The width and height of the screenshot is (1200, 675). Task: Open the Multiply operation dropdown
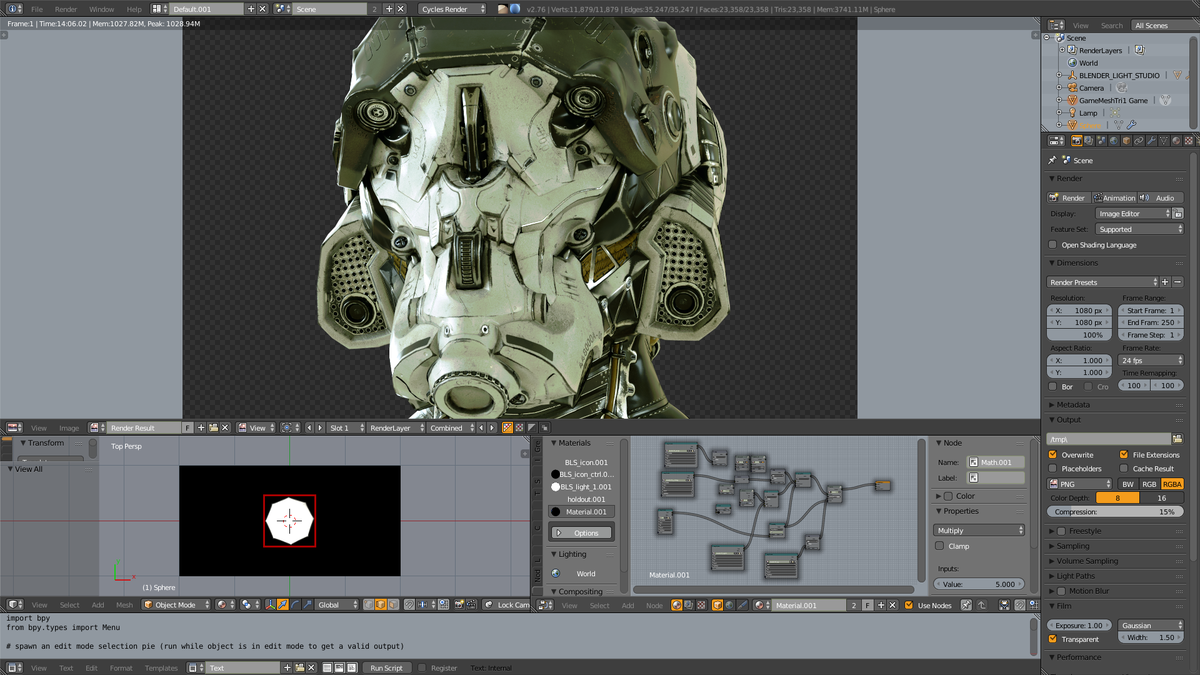(979, 530)
